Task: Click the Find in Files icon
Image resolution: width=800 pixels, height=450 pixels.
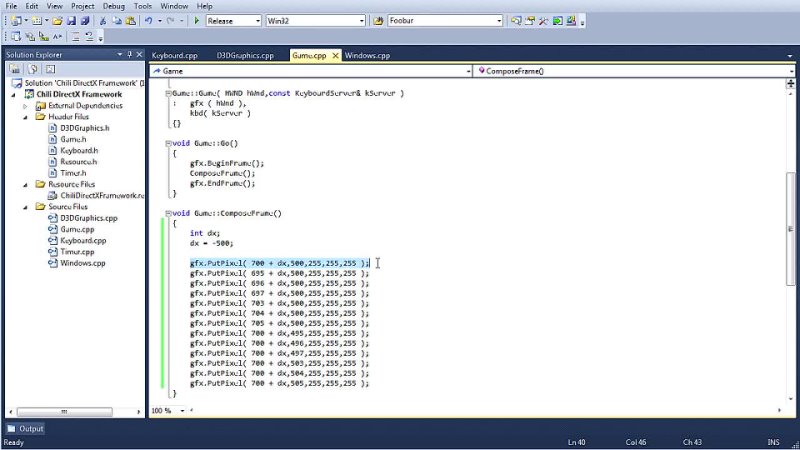Action: [x=378, y=21]
